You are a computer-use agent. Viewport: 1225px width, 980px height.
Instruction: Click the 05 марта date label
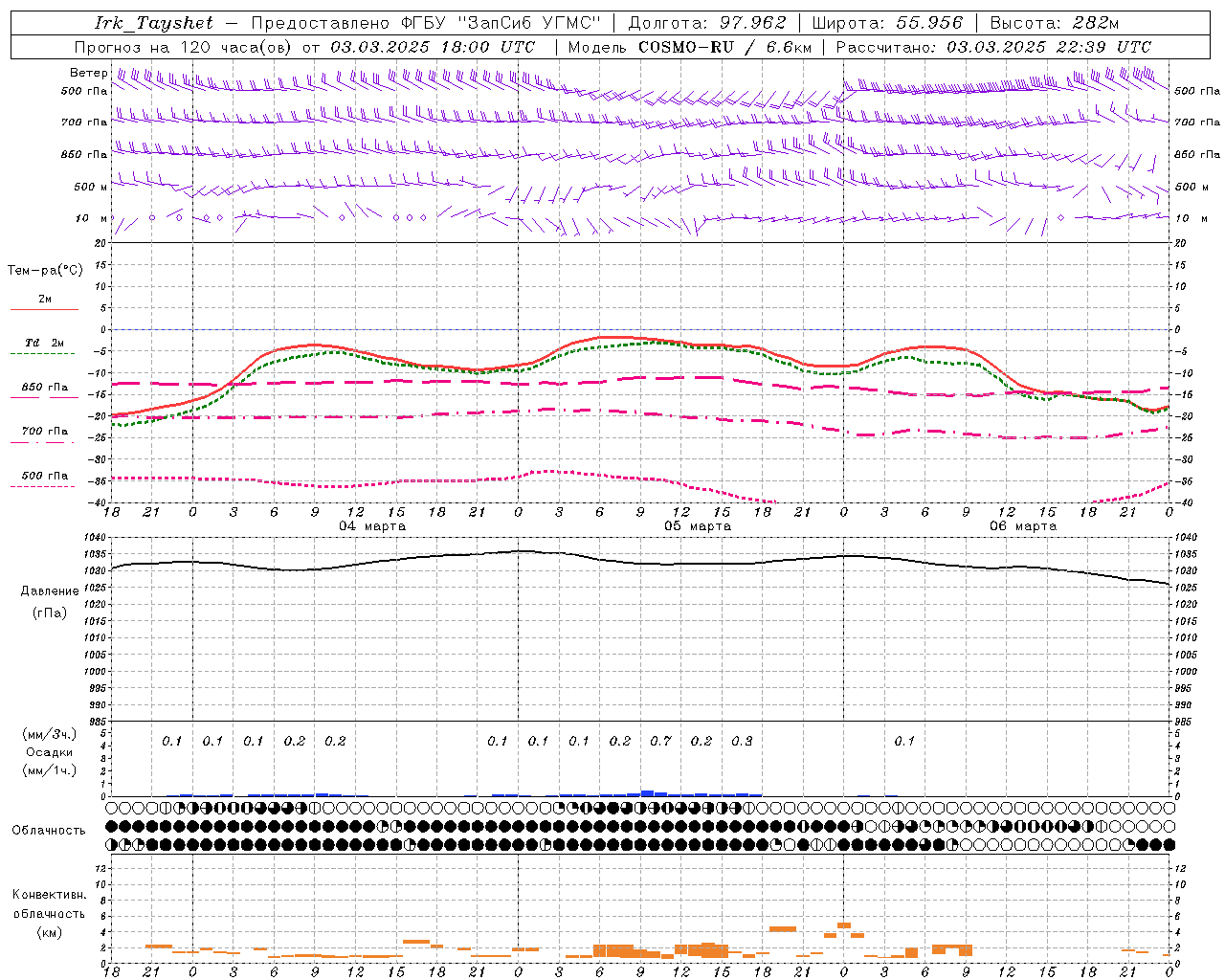click(x=698, y=526)
